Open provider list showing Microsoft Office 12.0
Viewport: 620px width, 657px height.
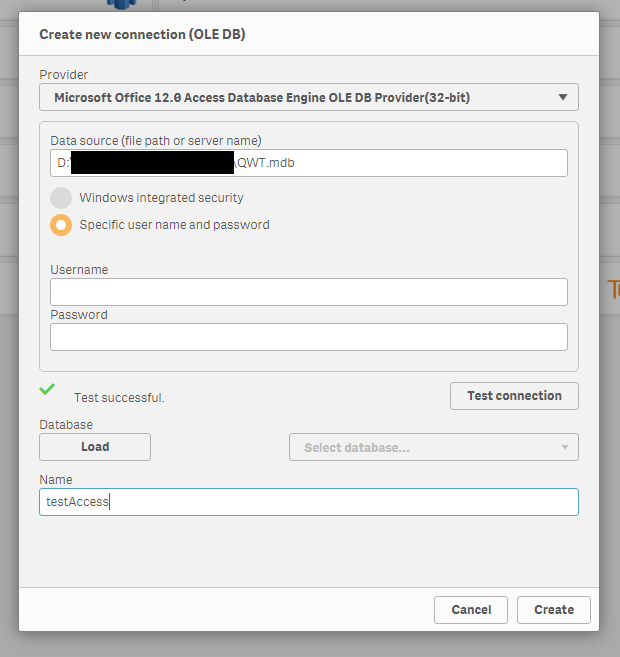[x=300, y=97]
